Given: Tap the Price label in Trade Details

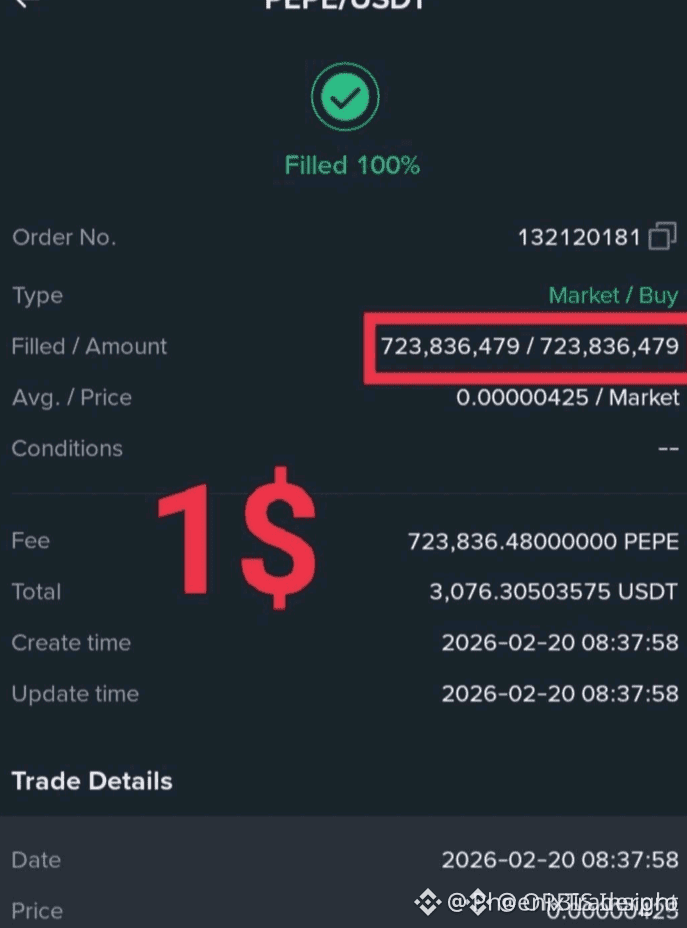Looking at the screenshot, I should (x=37, y=911).
